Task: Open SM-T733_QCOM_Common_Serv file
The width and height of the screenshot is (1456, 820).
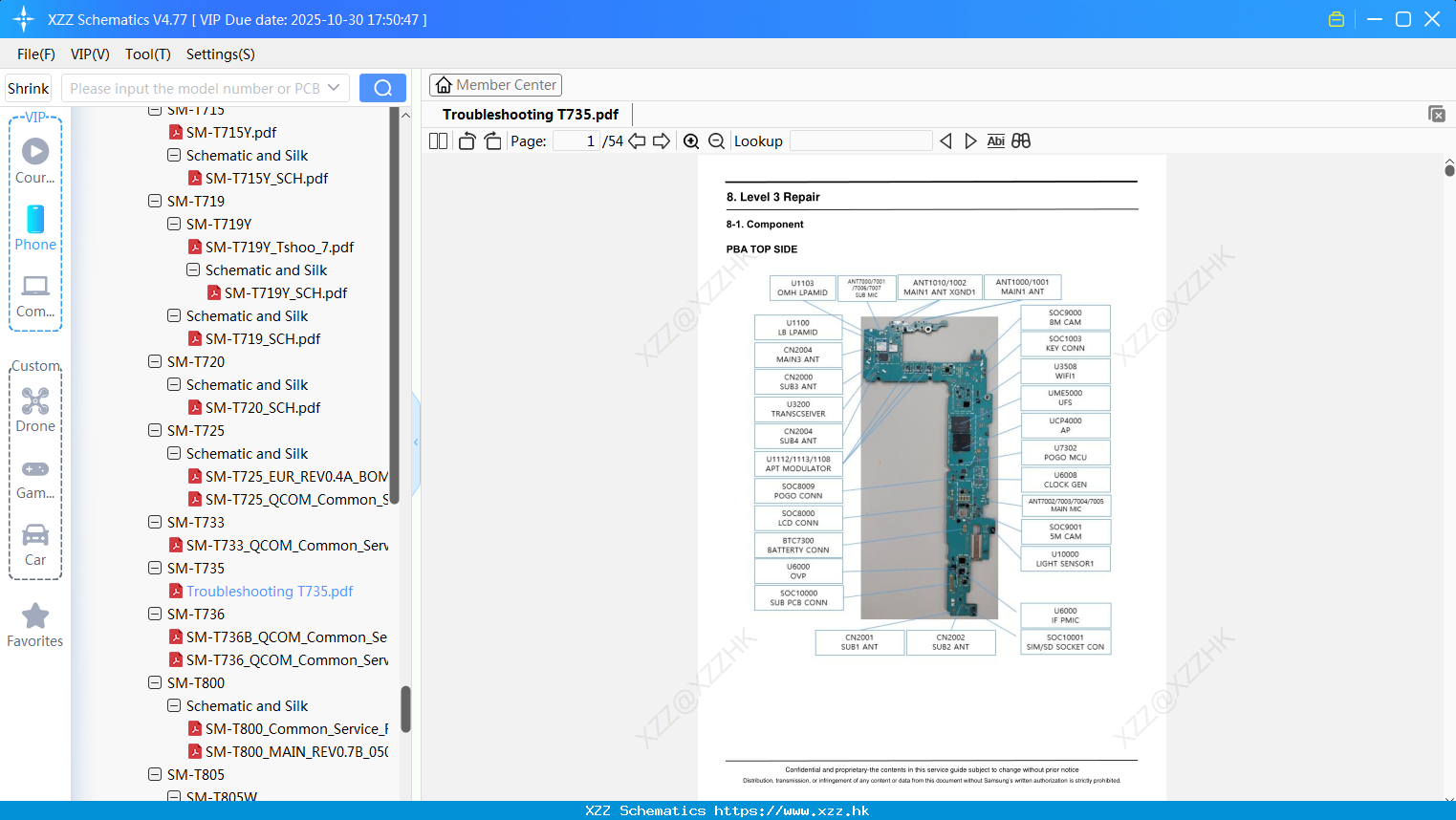Action: coord(287,545)
